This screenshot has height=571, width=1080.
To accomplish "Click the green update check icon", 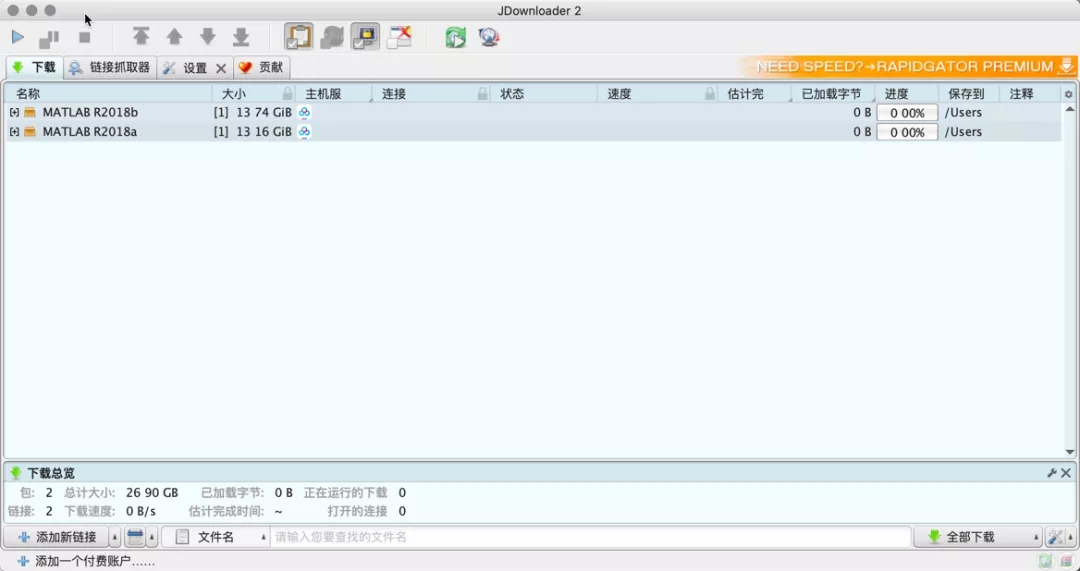I will coord(455,37).
